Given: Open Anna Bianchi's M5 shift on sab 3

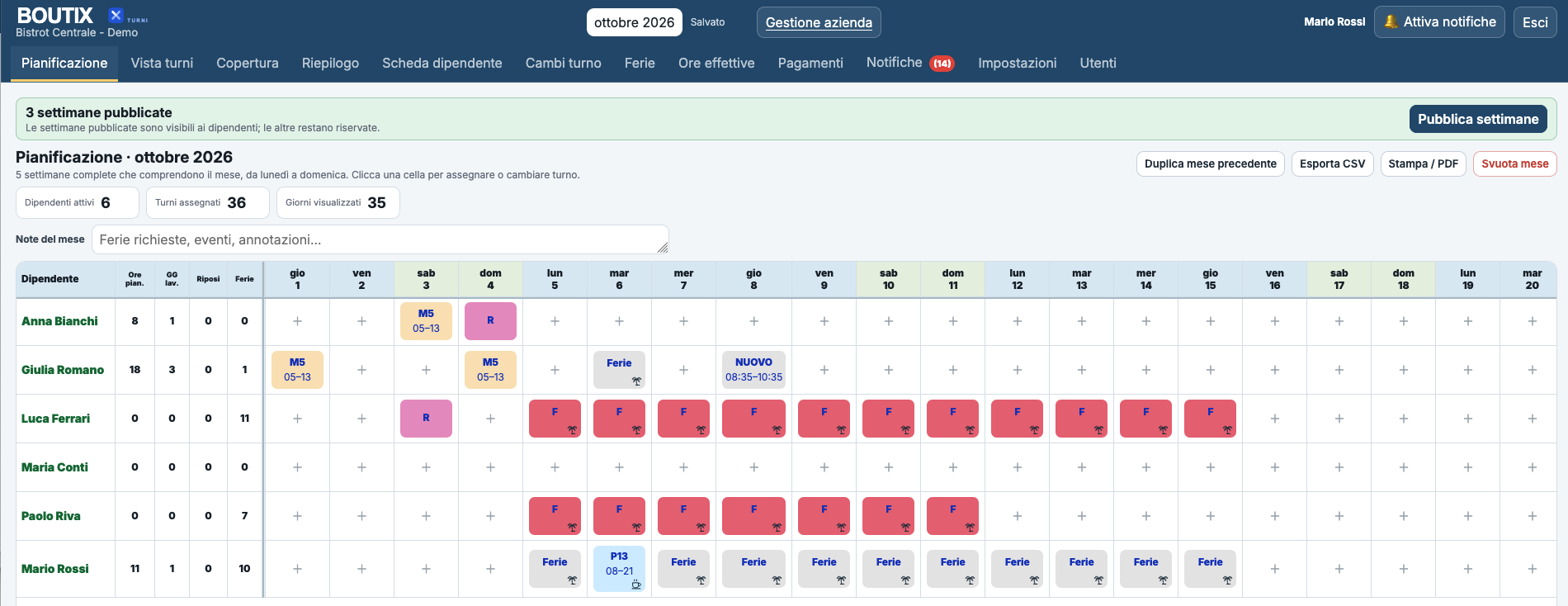Looking at the screenshot, I should coord(426,321).
